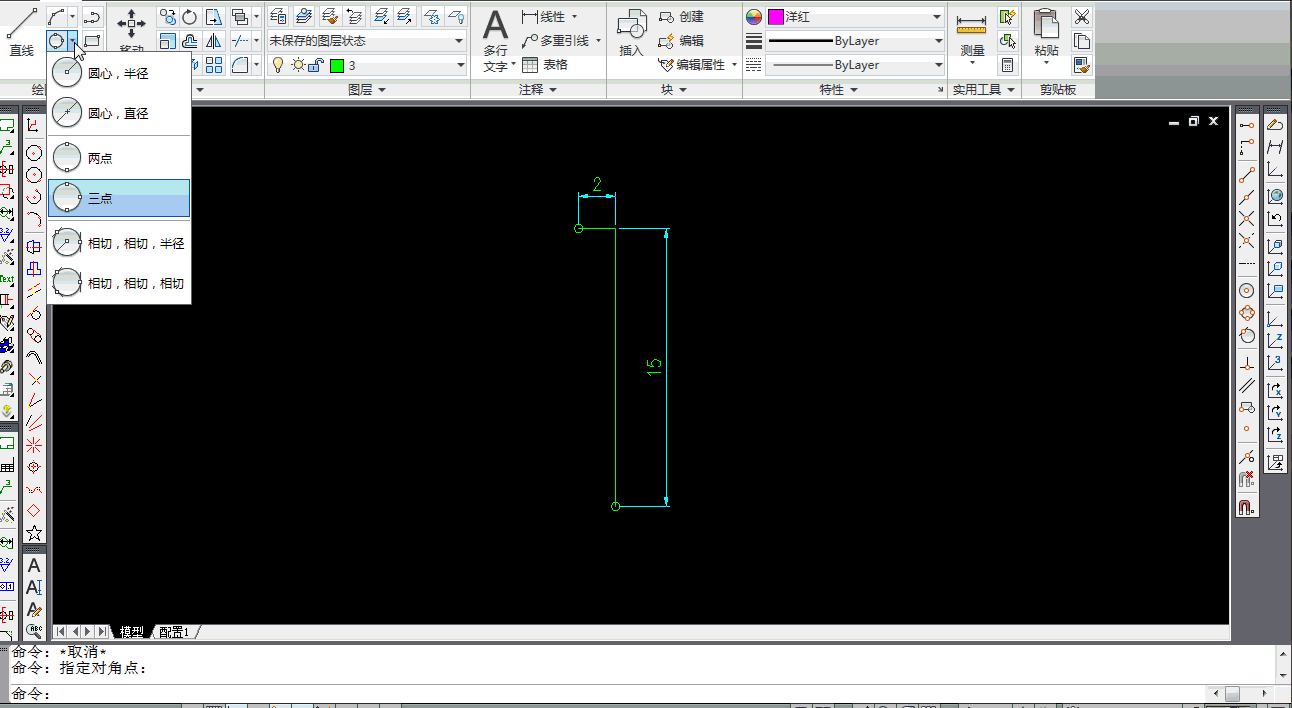
Task: Select 圆心, 直径 circle option
Action: [119, 114]
